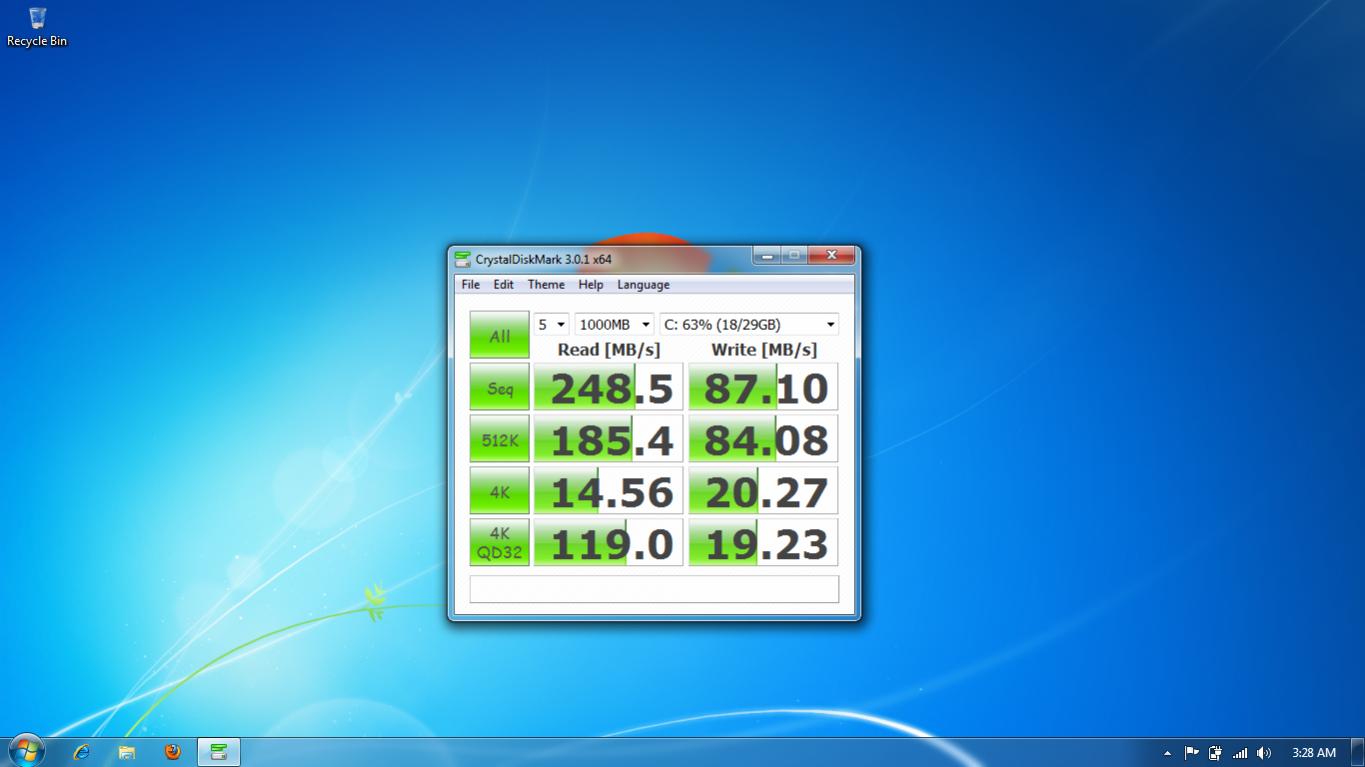Open the File menu
The height and width of the screenshot is (767, 1365).
click(470, 285)
